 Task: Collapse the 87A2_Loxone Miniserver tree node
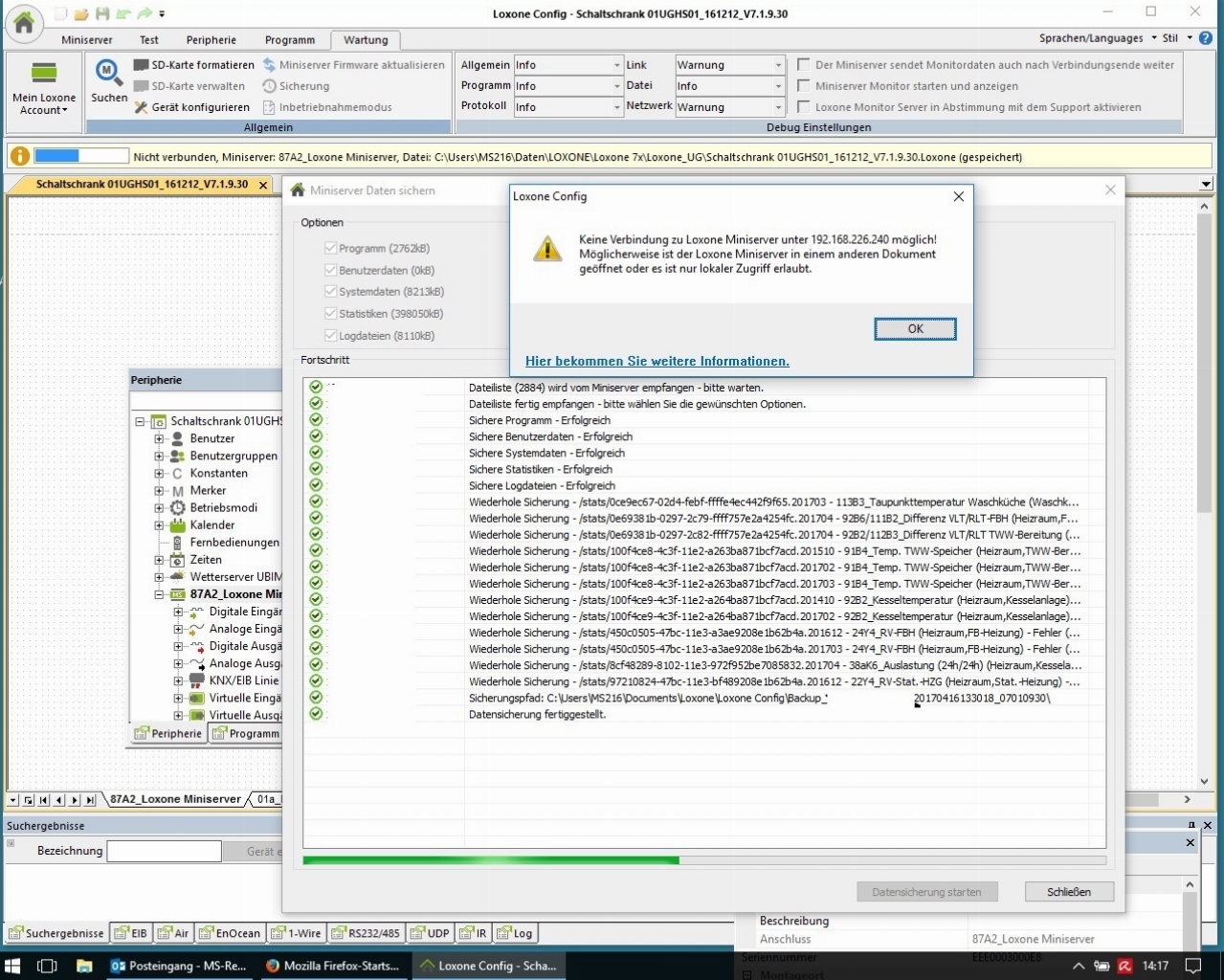159,594
